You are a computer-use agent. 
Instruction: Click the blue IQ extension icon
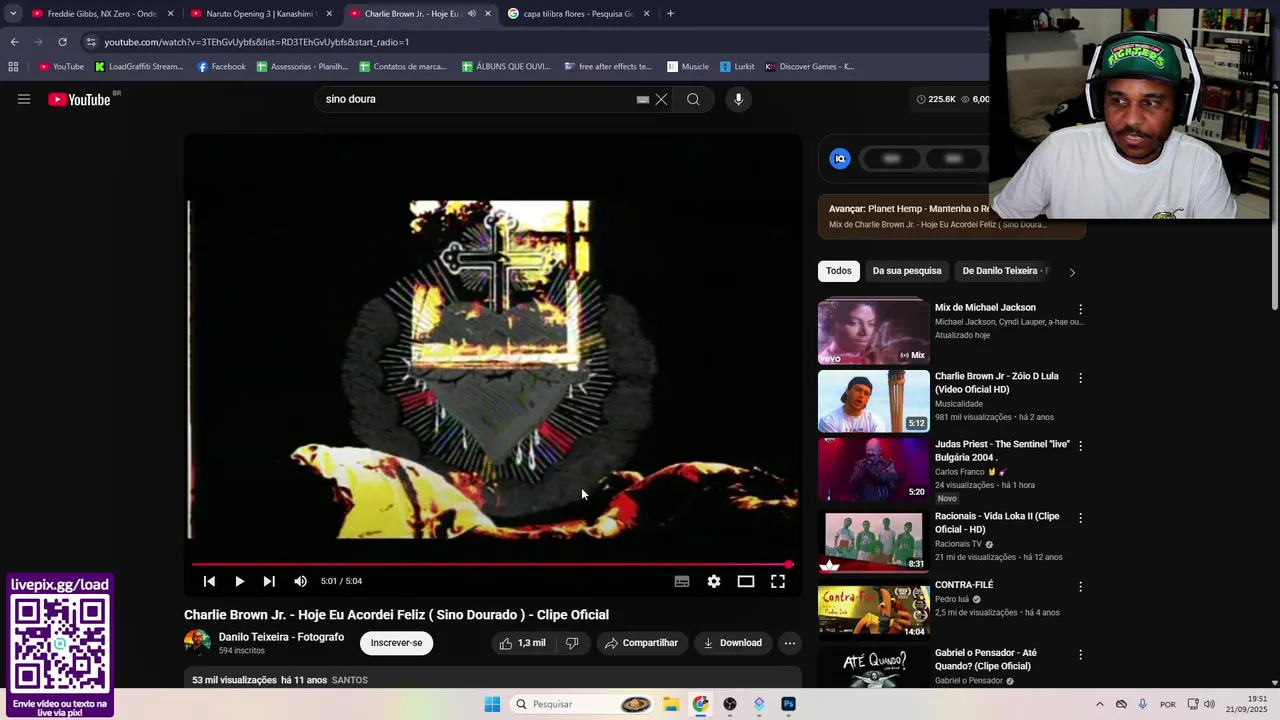[x=840, y=158]
